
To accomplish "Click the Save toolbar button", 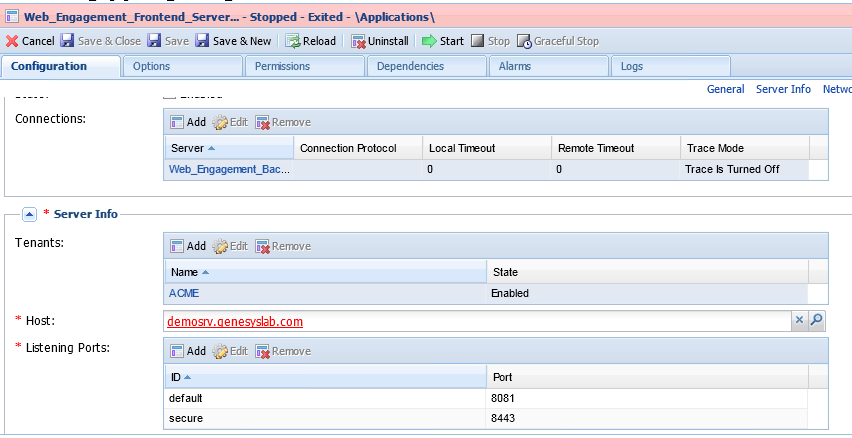I will coord(168,41).
